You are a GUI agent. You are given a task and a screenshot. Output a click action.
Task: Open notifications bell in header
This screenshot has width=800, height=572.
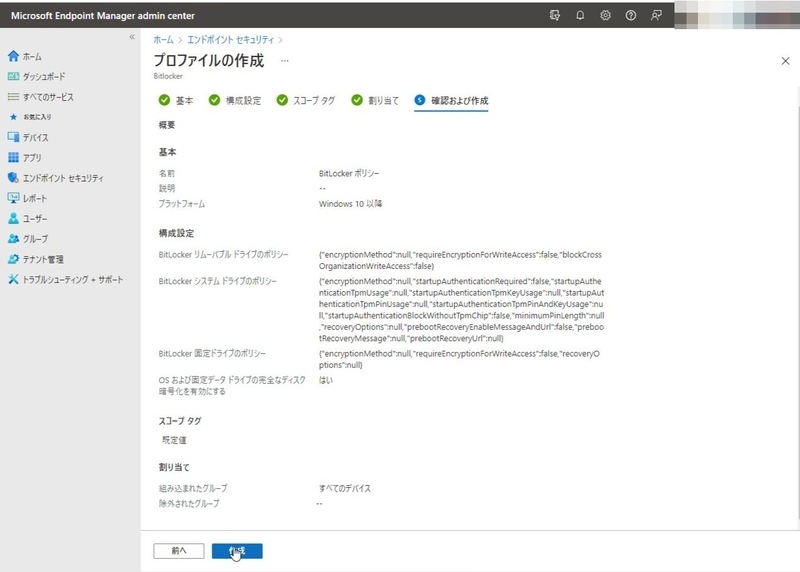[x=580, y=15]
